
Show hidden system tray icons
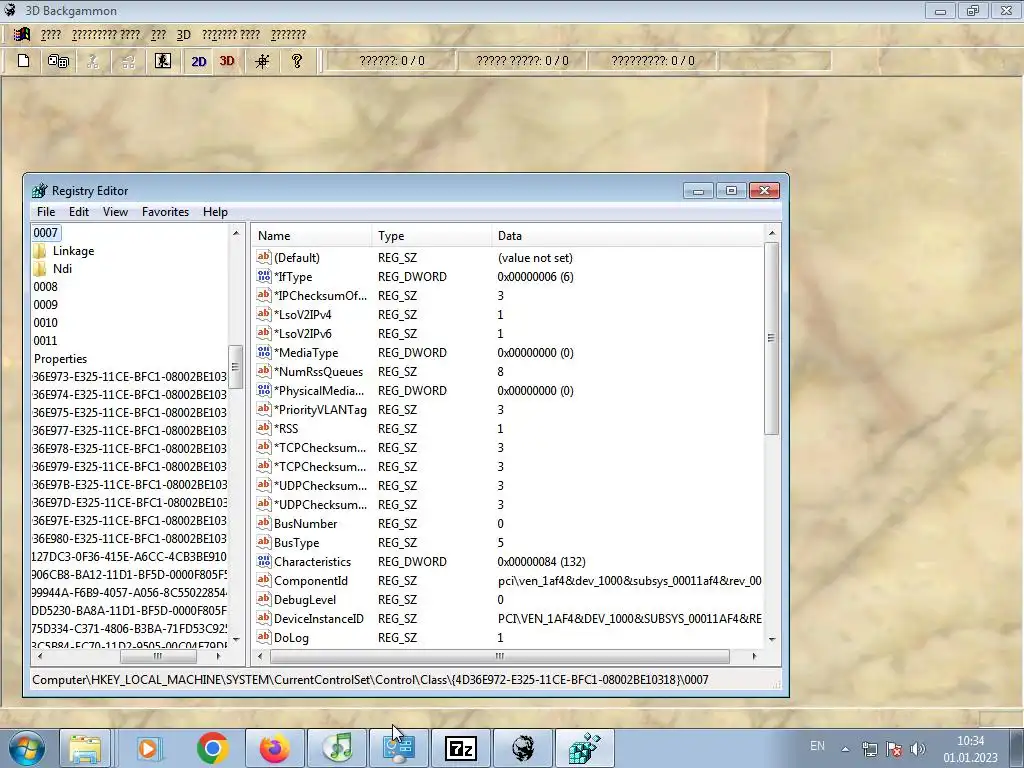click(x=845, y=749)
